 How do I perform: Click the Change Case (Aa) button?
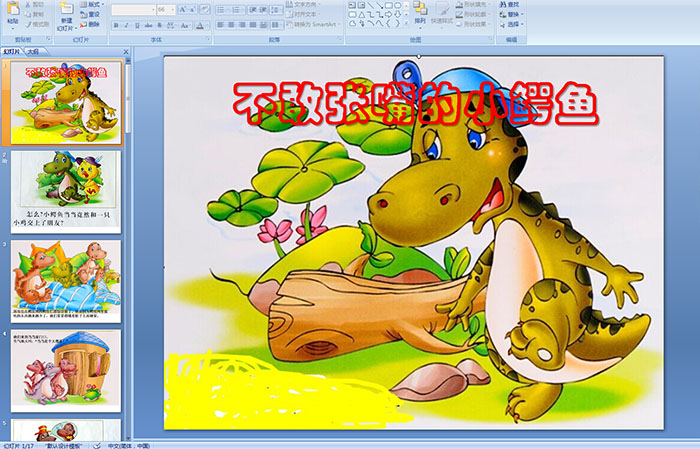(x=185, y=25)
